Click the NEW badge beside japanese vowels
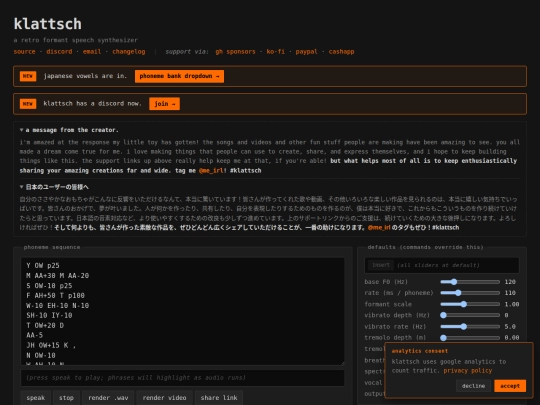 [28, 76]
